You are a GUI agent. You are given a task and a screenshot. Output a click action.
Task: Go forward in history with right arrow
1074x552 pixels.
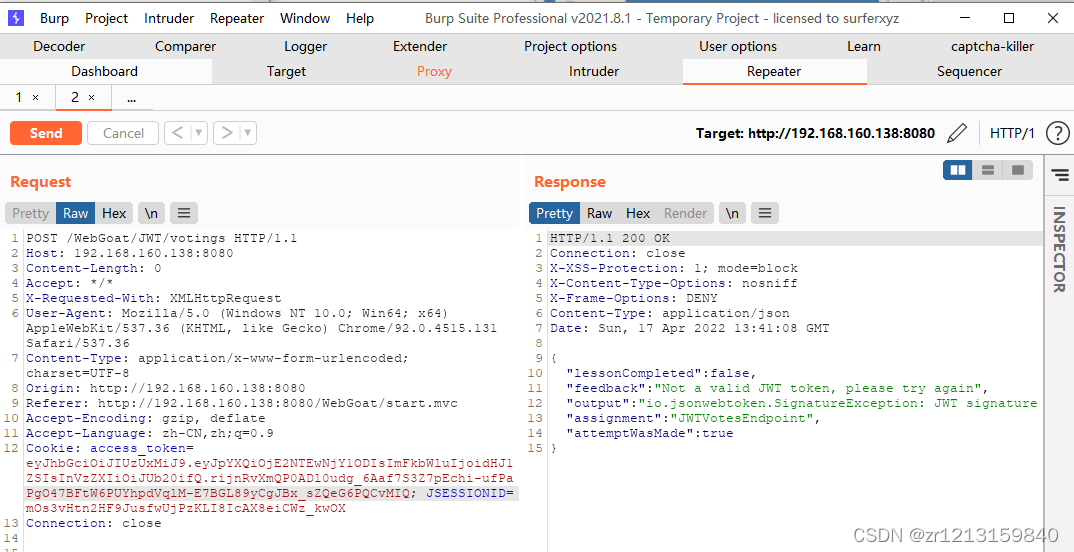tap(226, 133)
